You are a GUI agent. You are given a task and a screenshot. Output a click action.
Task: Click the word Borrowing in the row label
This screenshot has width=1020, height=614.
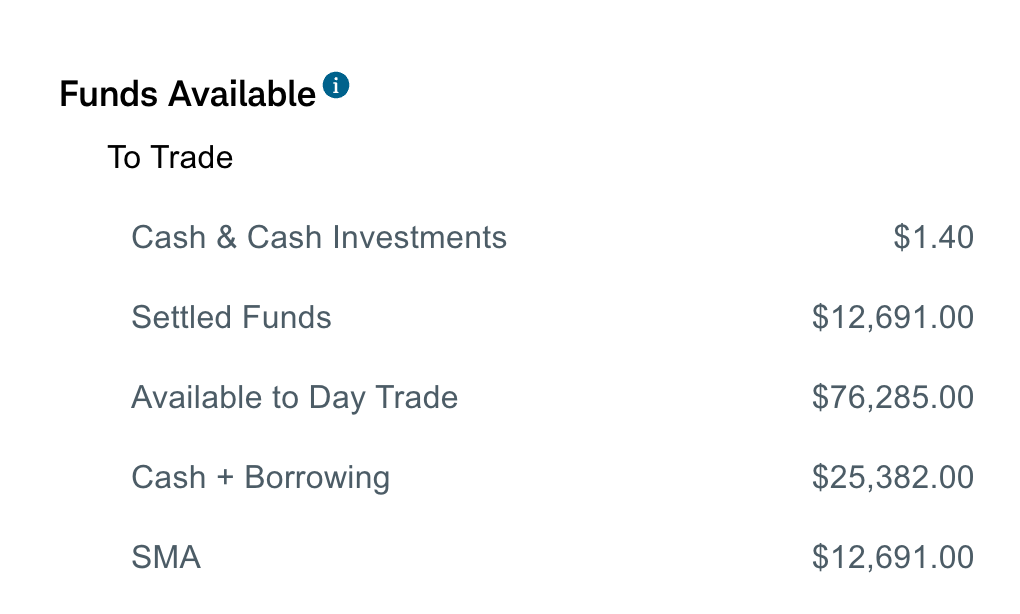coord(317,478)
